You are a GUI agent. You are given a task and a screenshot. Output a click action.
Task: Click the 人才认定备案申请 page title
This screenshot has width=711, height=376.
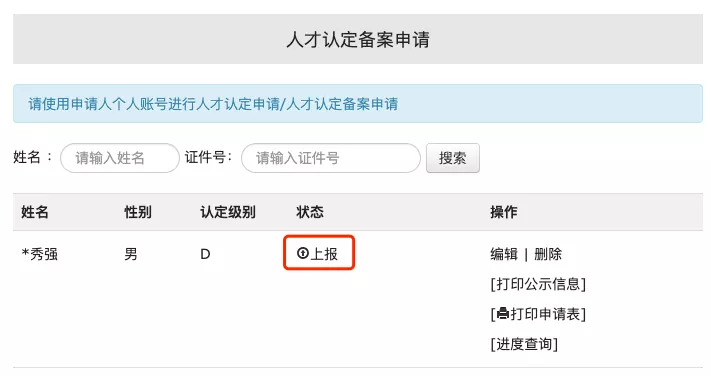tap(358, 39)
